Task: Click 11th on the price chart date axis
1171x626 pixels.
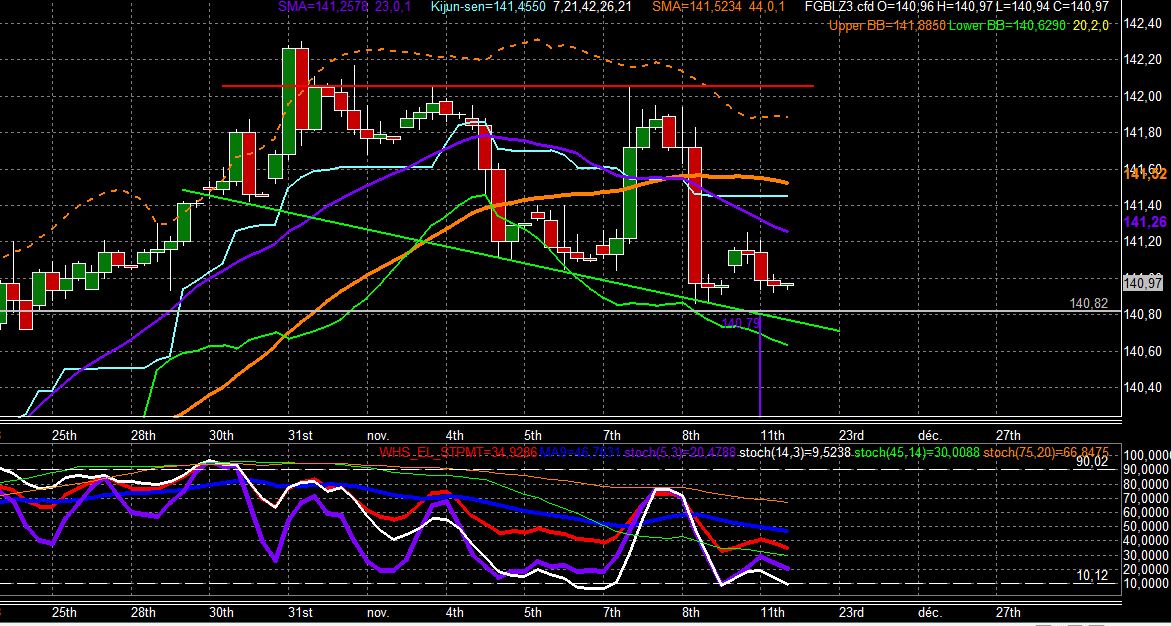Action: click(771, 436)
